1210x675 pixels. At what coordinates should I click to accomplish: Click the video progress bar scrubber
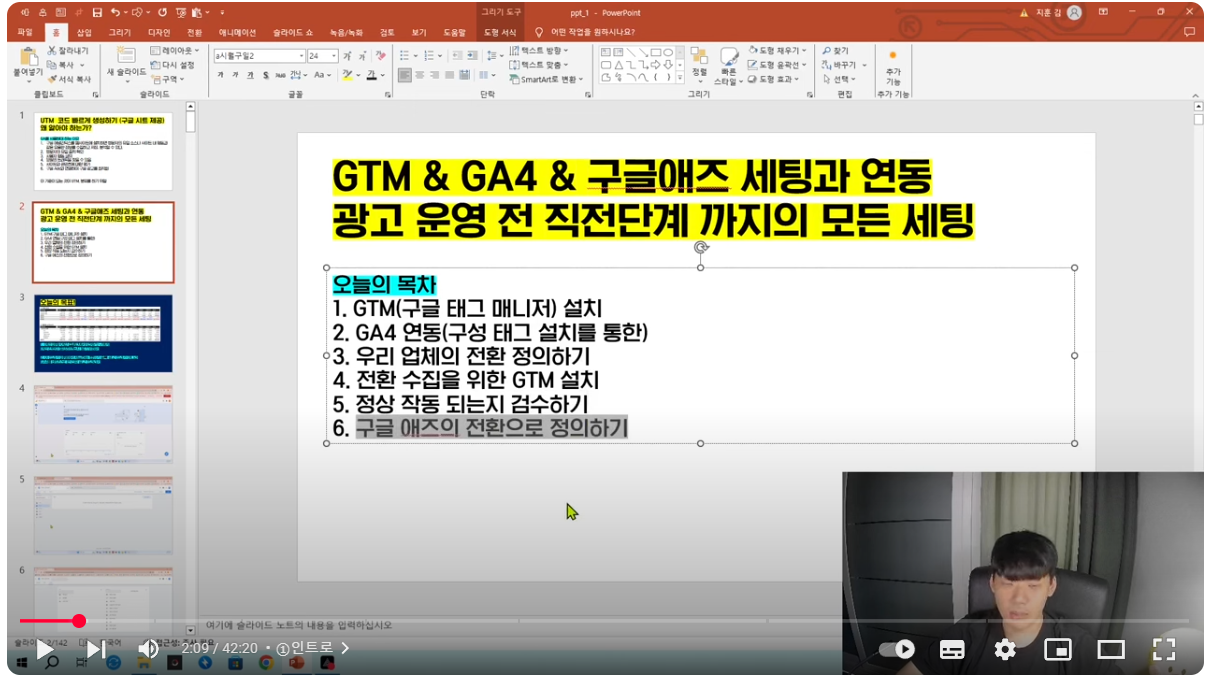(x=79, y=621)
